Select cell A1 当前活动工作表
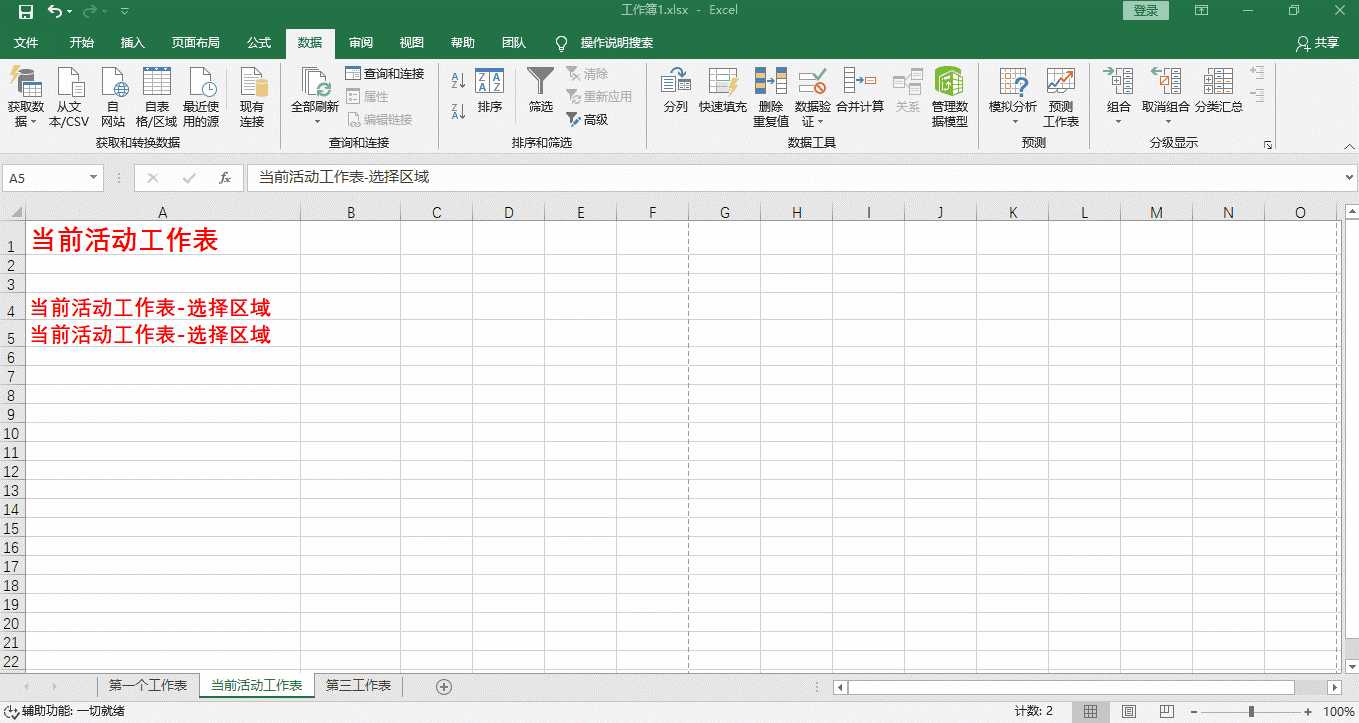The image size is (1359, 723). pos(163,239)
